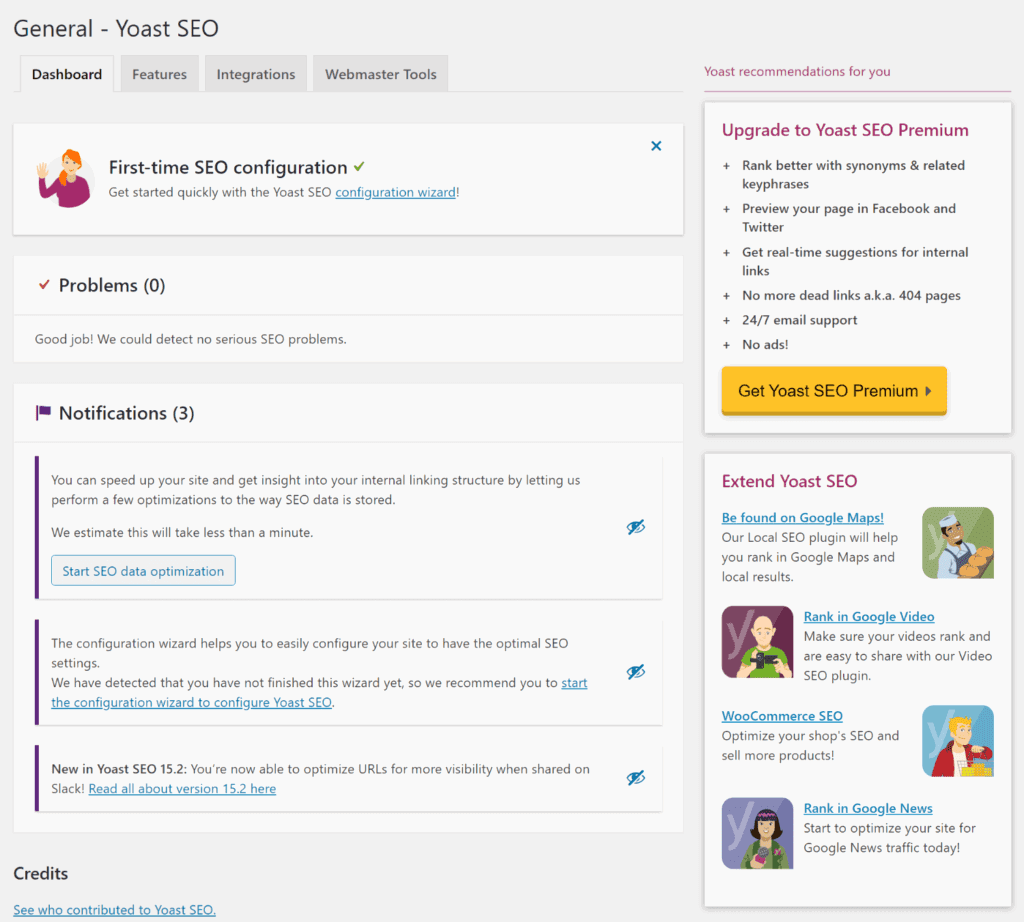Screen dimensions: 1024x922
Task: Click the WooCommerce SEO shopper illustration
Action: click(957, 741)
